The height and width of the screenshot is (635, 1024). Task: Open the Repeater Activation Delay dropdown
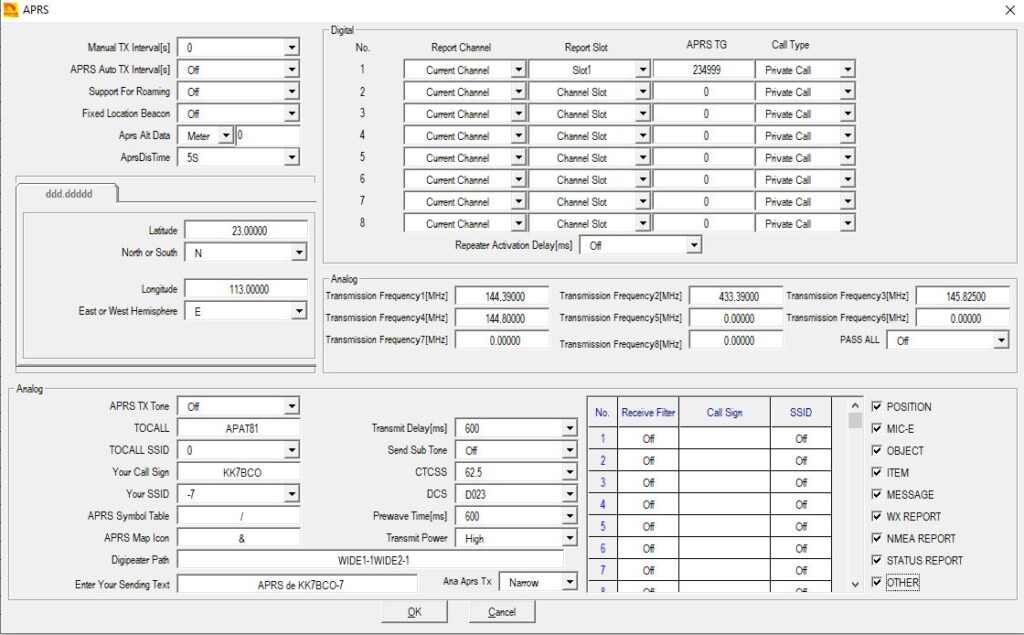coord(693,245)
